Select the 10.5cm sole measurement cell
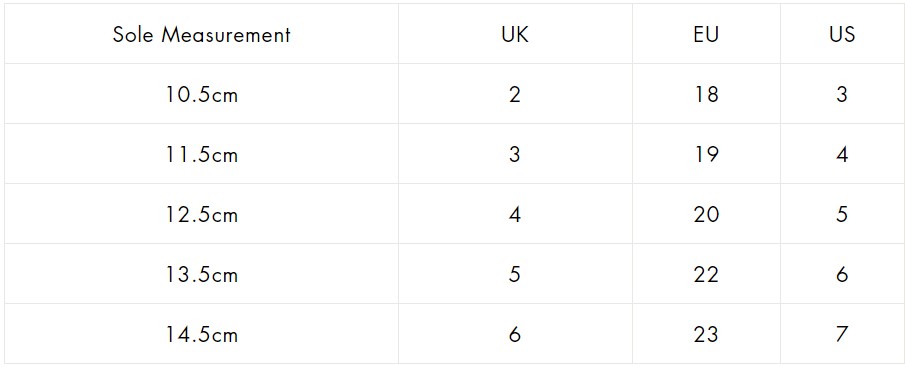Viewport: 905px width, 367px height. (x=201, y=94)
